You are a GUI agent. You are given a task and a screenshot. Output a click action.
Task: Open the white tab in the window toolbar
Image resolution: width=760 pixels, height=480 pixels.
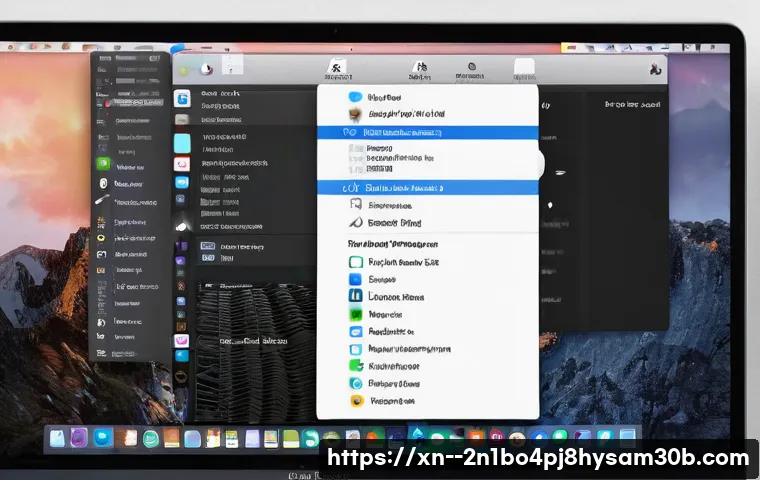tap(525, 68)
